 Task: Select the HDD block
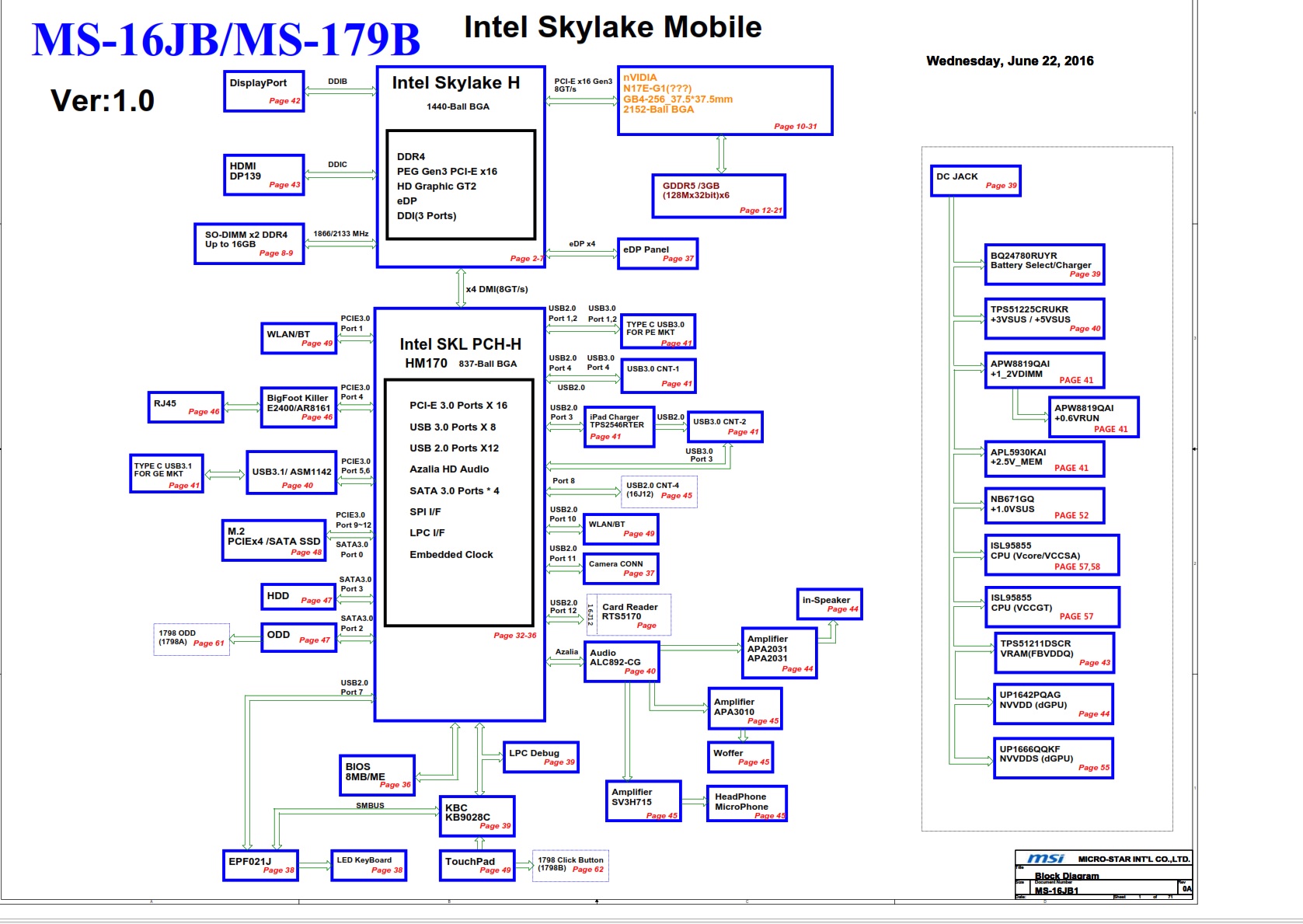pyautogui.click(x=298, y=597)
